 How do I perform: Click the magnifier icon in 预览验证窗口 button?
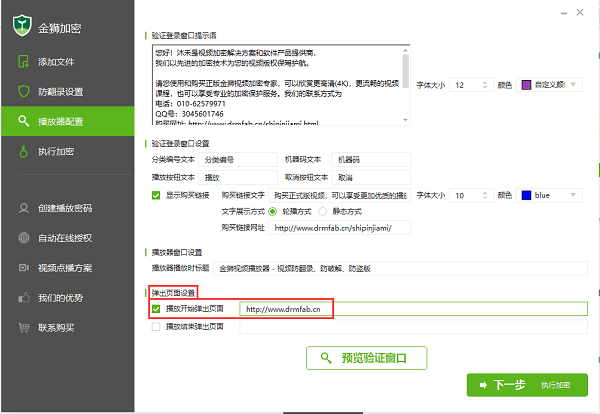pyautogui.click(x=326, y=358)
